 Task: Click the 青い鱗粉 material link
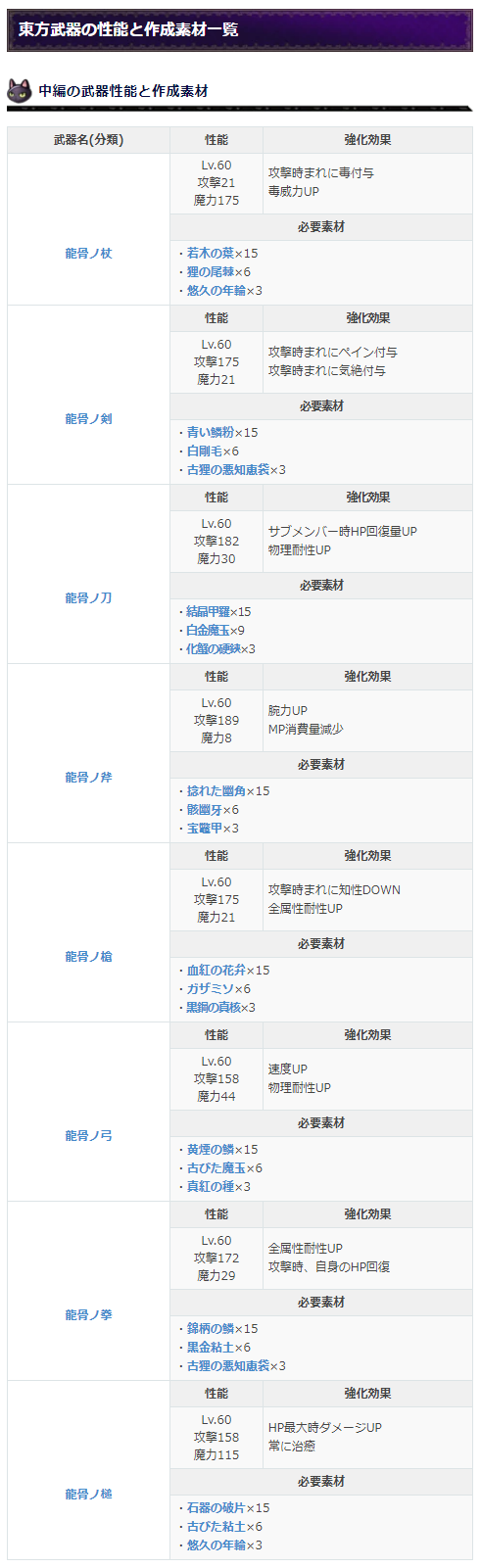coord(211,433)
